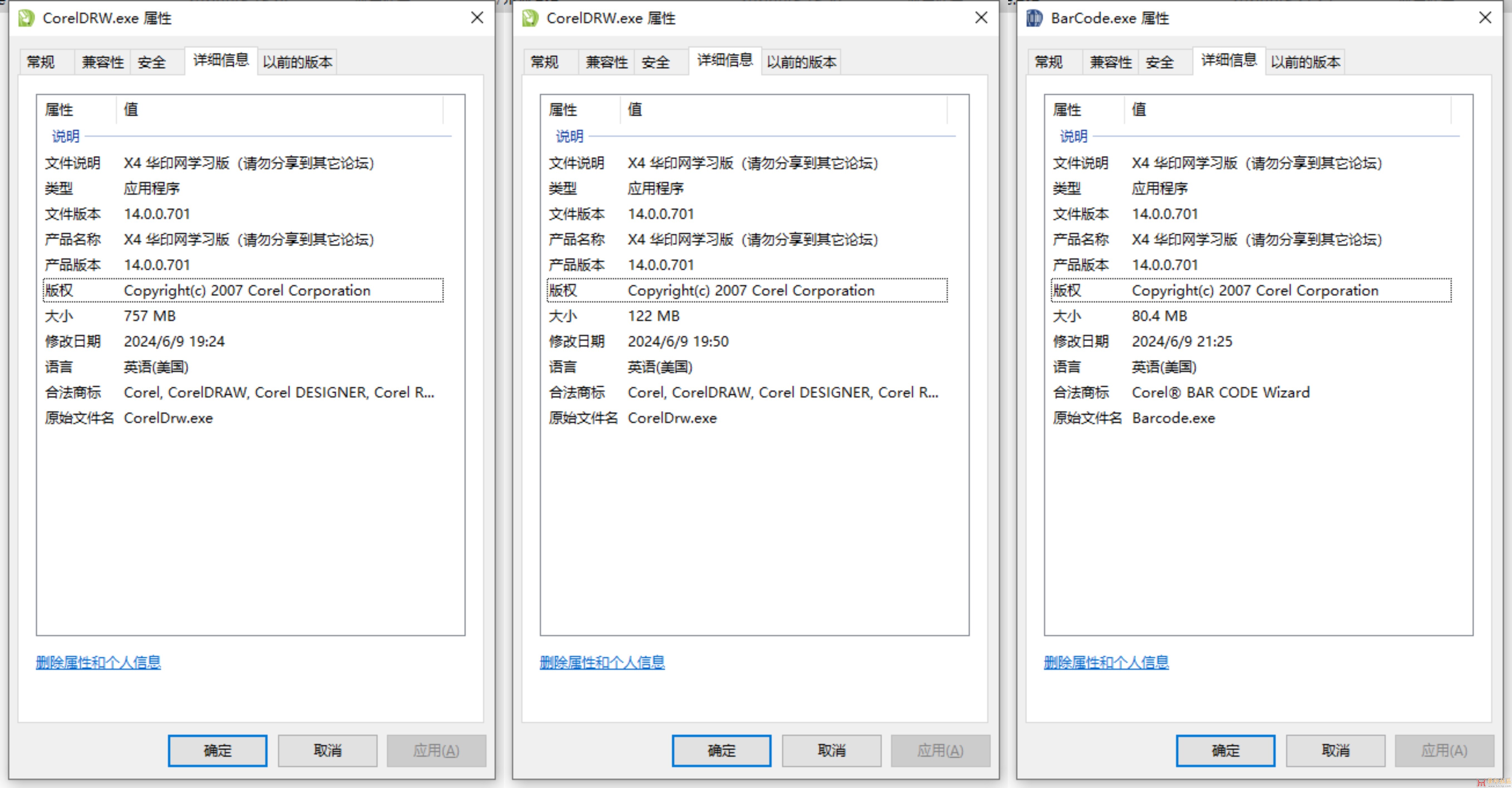
Task: Select 合法商标 Corel® BAR CODE Wizard row
Action: [x=1251, y=392]
